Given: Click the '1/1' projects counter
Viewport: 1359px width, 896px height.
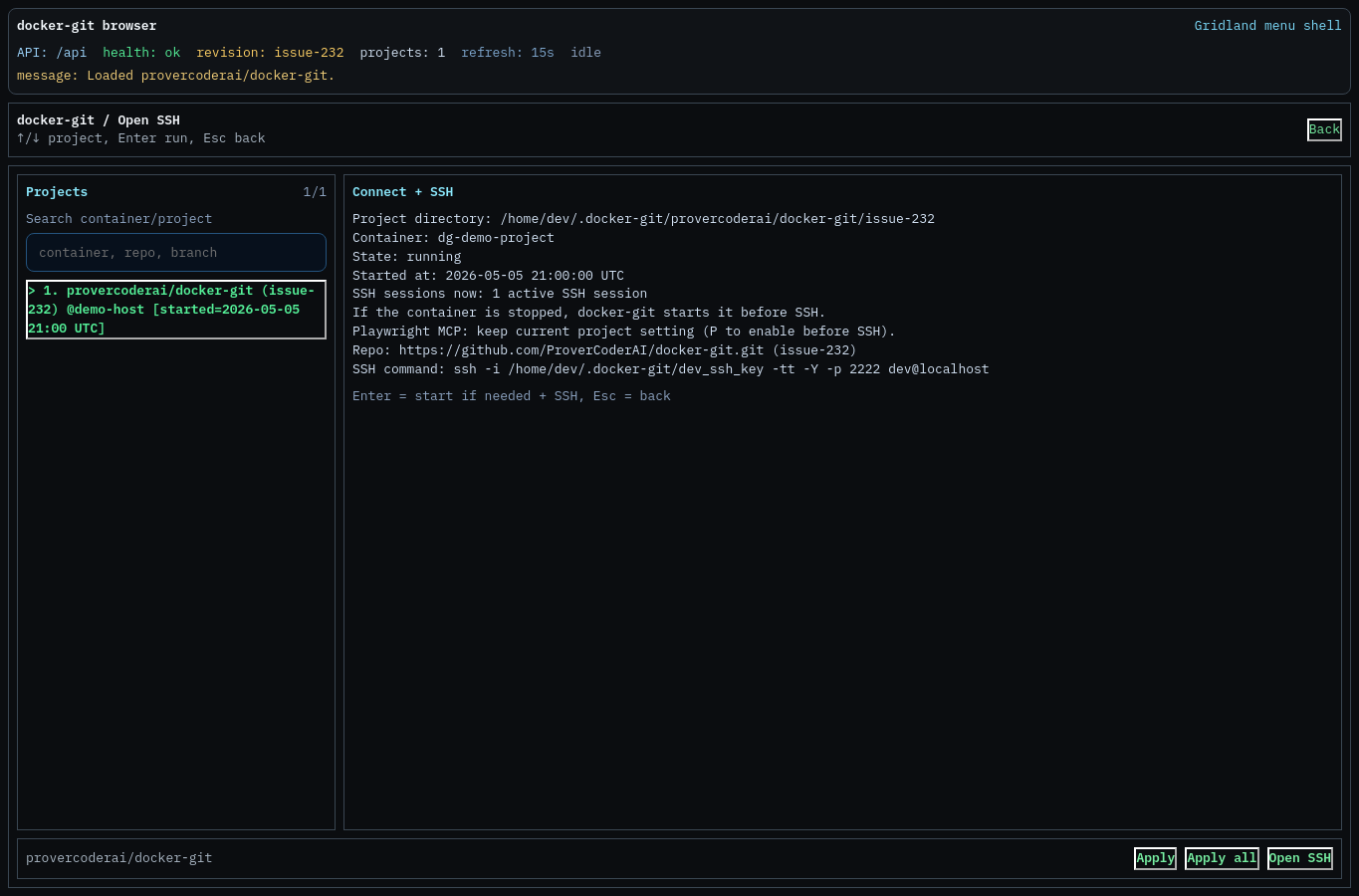Looking at the screenshot, I should (x=315, y=192).
